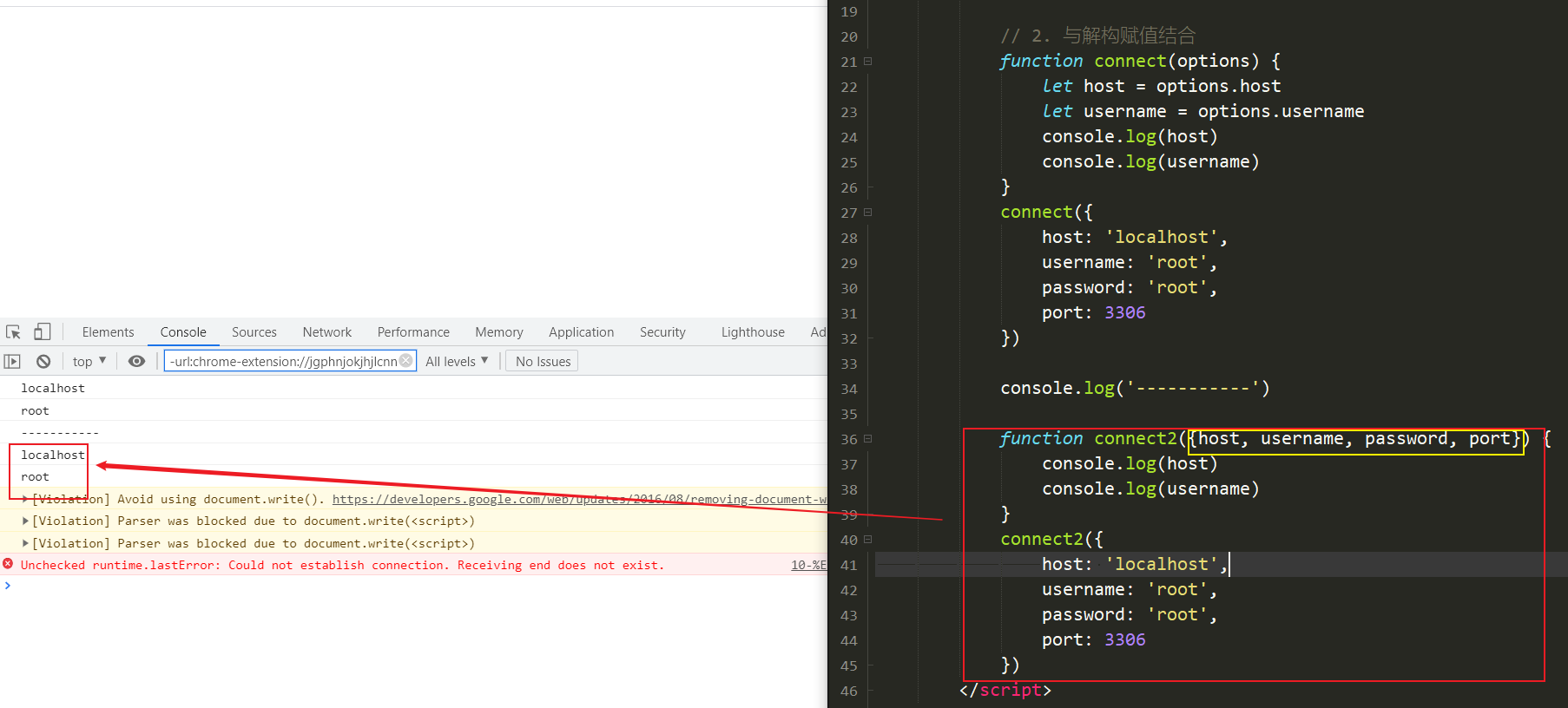Click the fold end marker at line 32
This screenshot has height=708, width=1568.
coord(869,338)
